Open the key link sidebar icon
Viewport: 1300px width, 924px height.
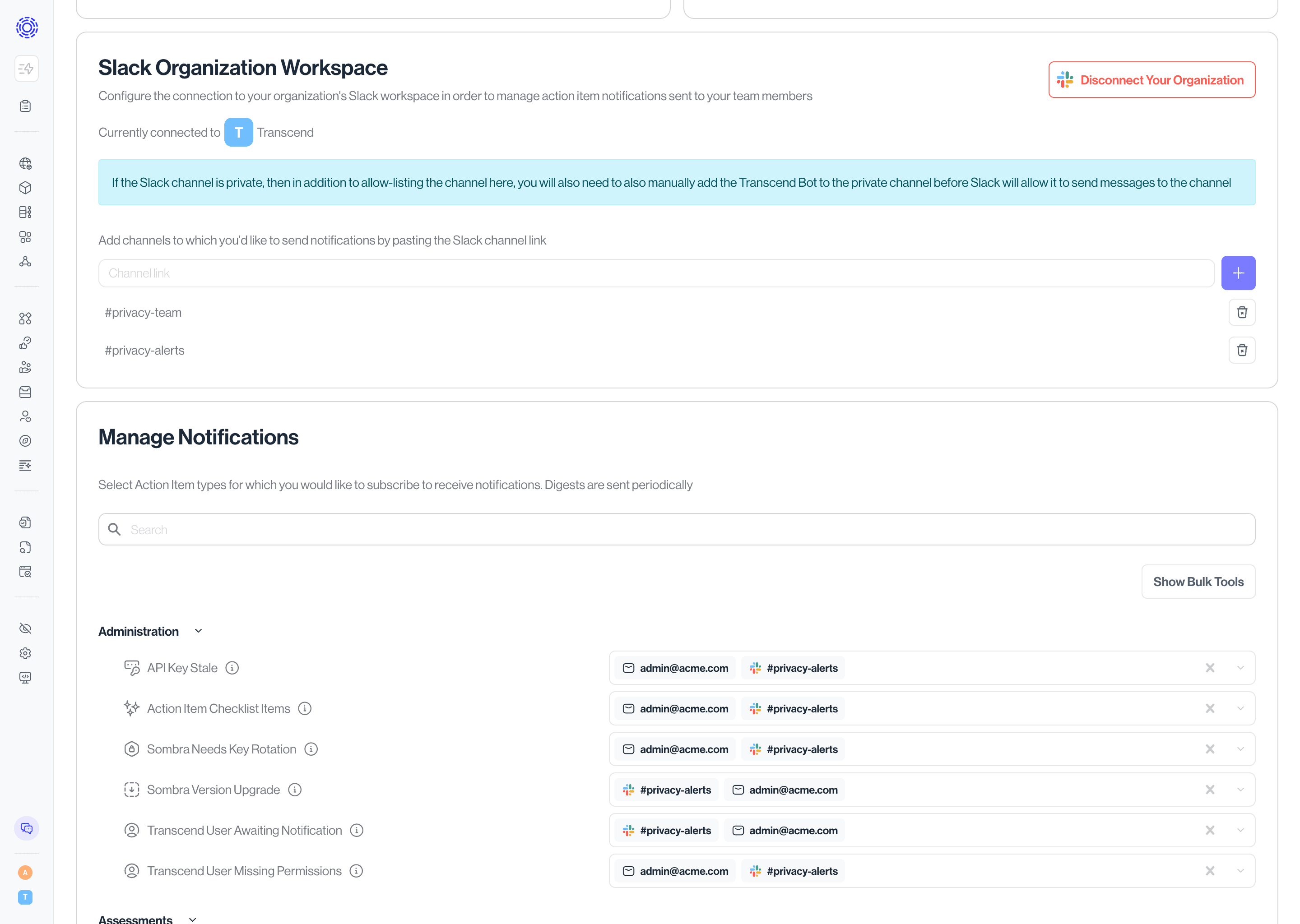tap(26, 342)
